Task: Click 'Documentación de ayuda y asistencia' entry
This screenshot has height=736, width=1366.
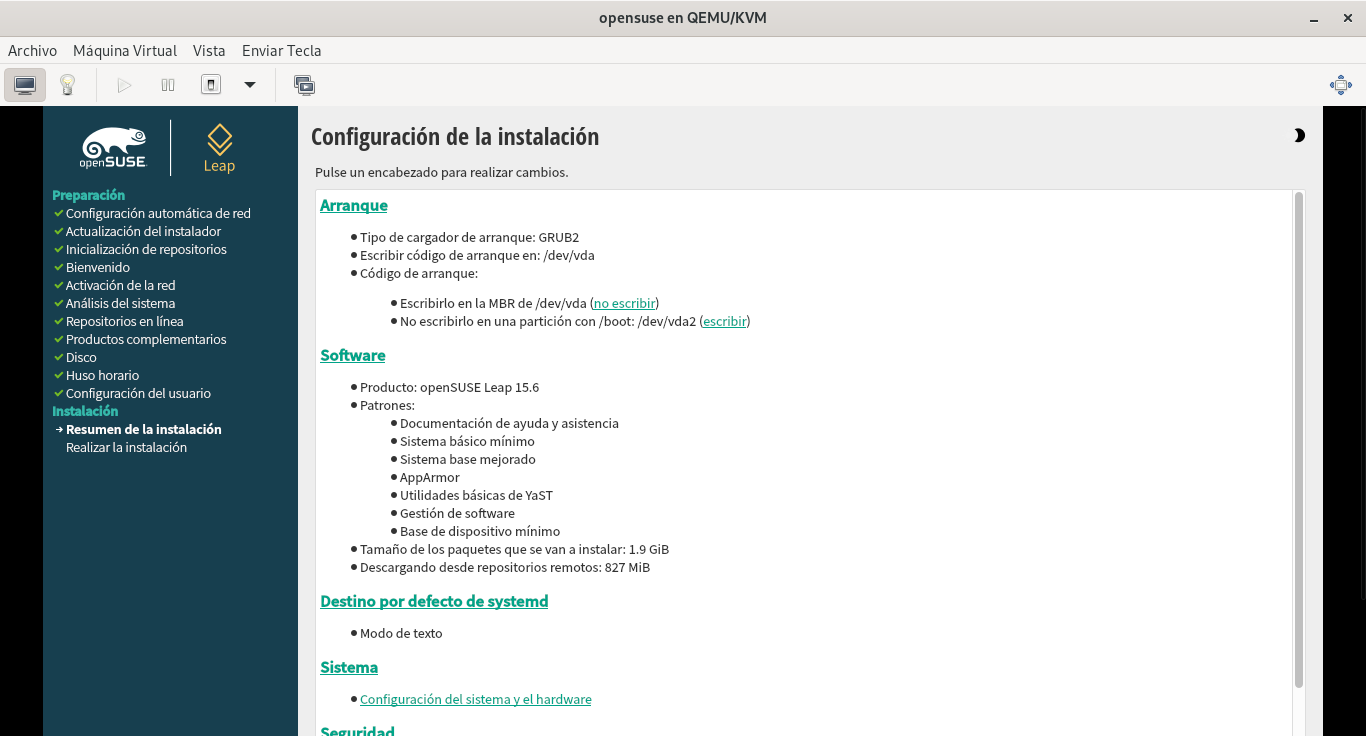Action: [509, 423]
